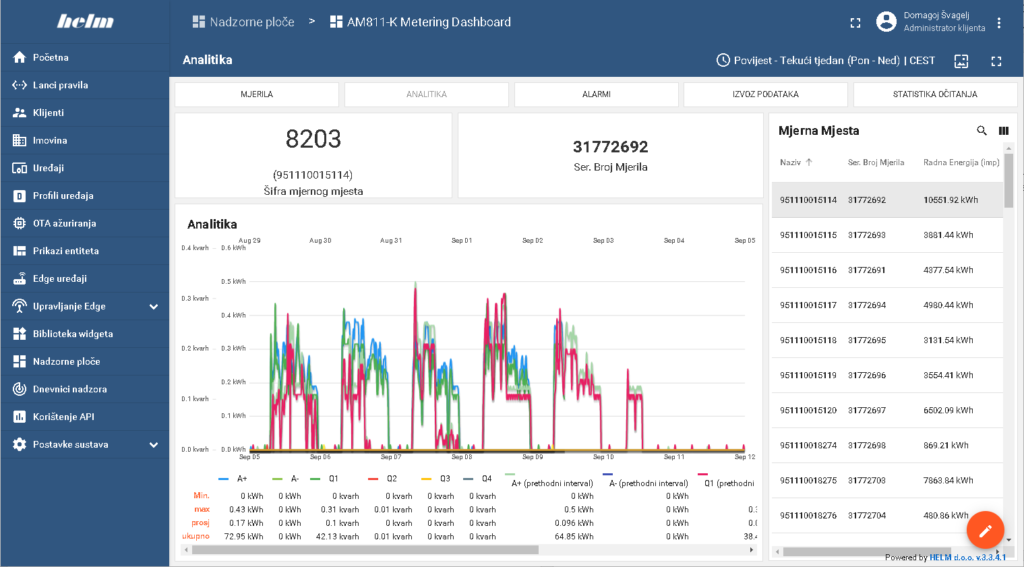Open column settings icon in Mjerna Mjesta

(1004, 130)
